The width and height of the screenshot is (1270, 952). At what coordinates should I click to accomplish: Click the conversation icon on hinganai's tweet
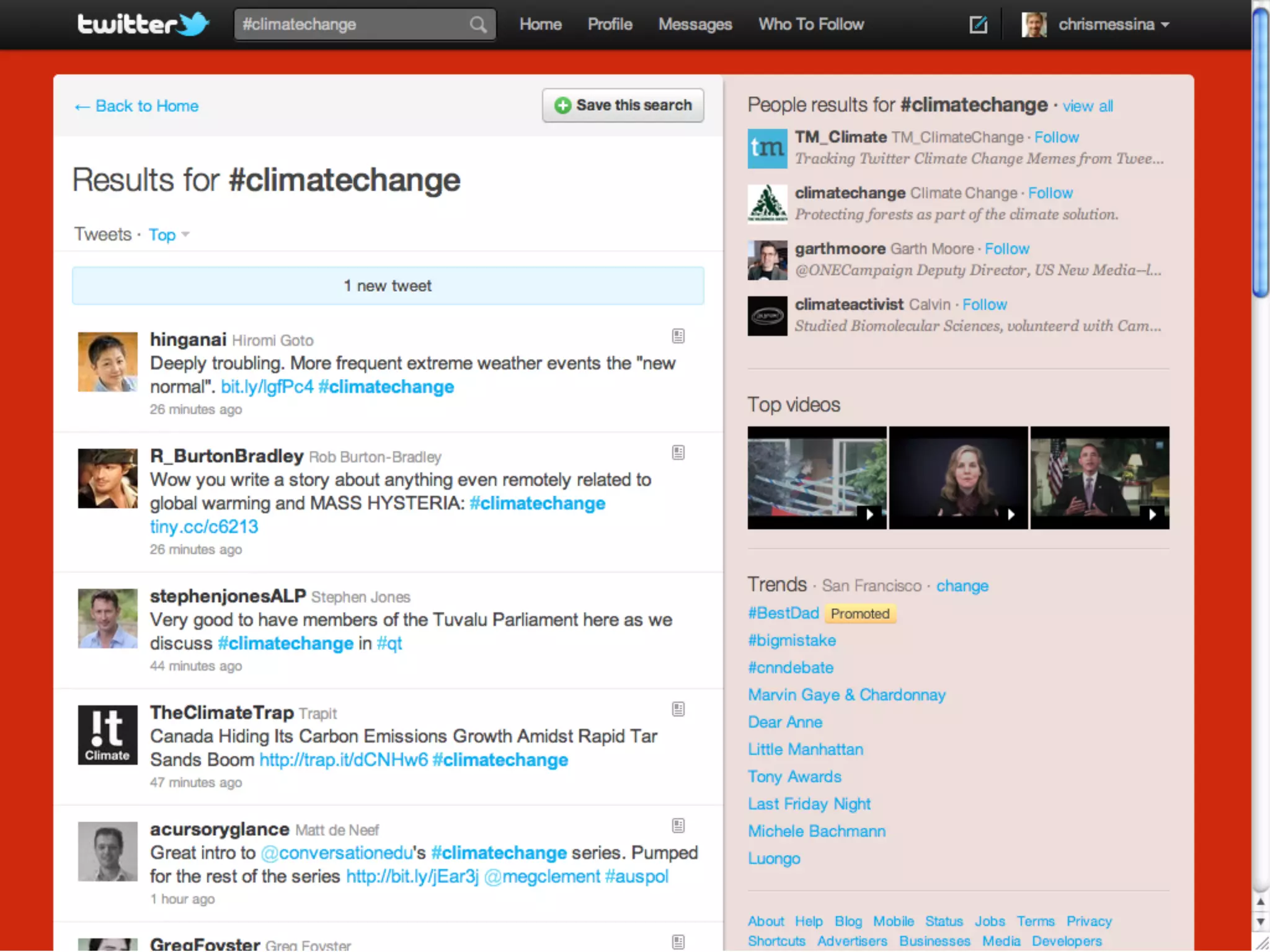click(678, 336)
